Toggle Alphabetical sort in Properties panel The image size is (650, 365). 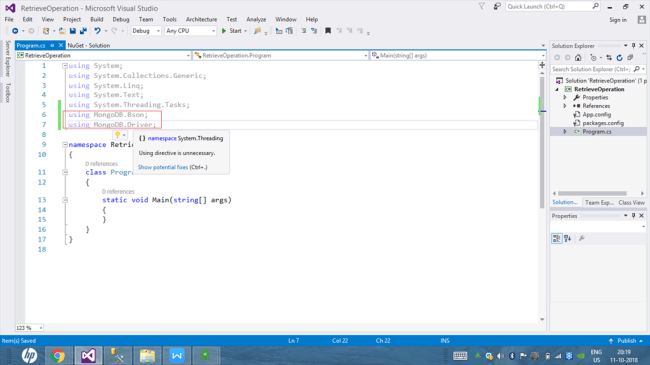pos(568,238)
